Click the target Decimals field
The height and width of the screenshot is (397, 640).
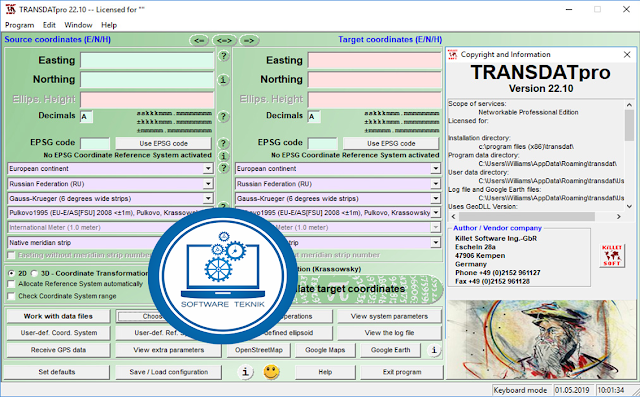pyautogui.click(x=314, y=117)
